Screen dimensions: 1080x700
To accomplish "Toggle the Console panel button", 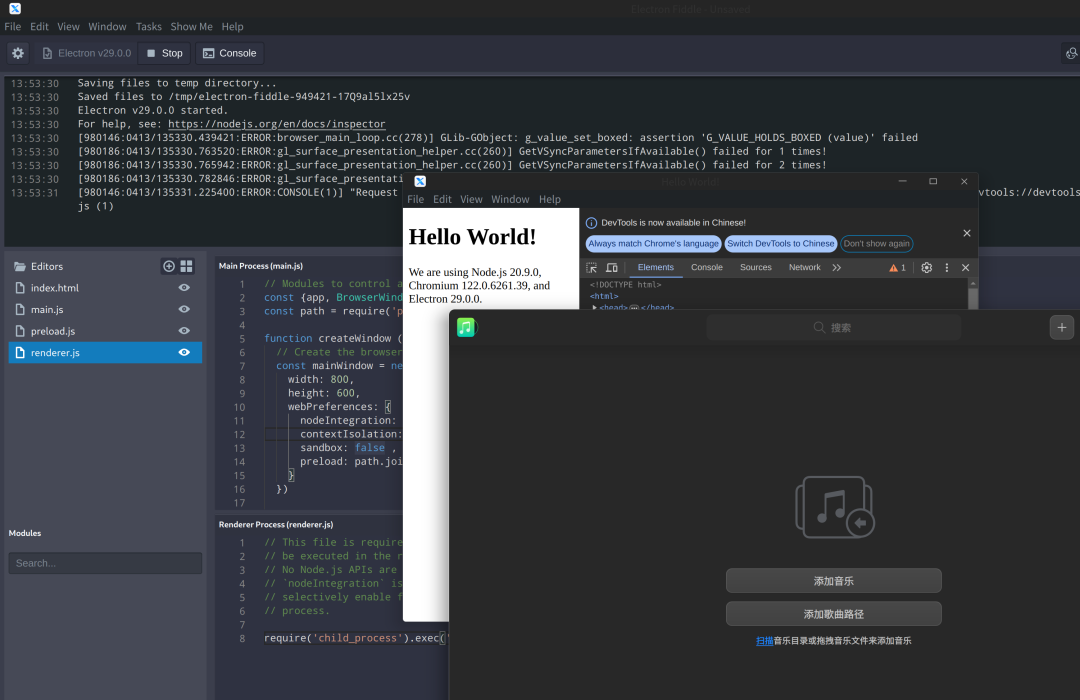I will pos(229,53).
